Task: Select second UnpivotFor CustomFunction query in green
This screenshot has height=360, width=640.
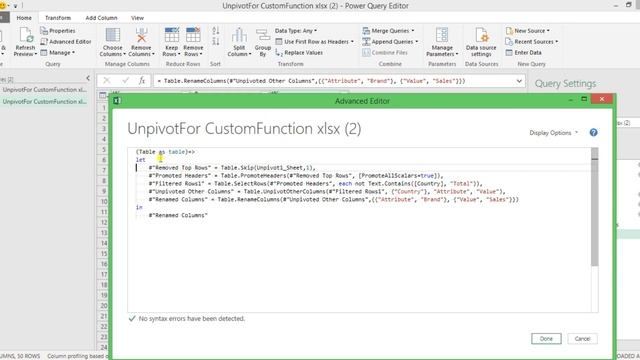Action: click(44, 102)
